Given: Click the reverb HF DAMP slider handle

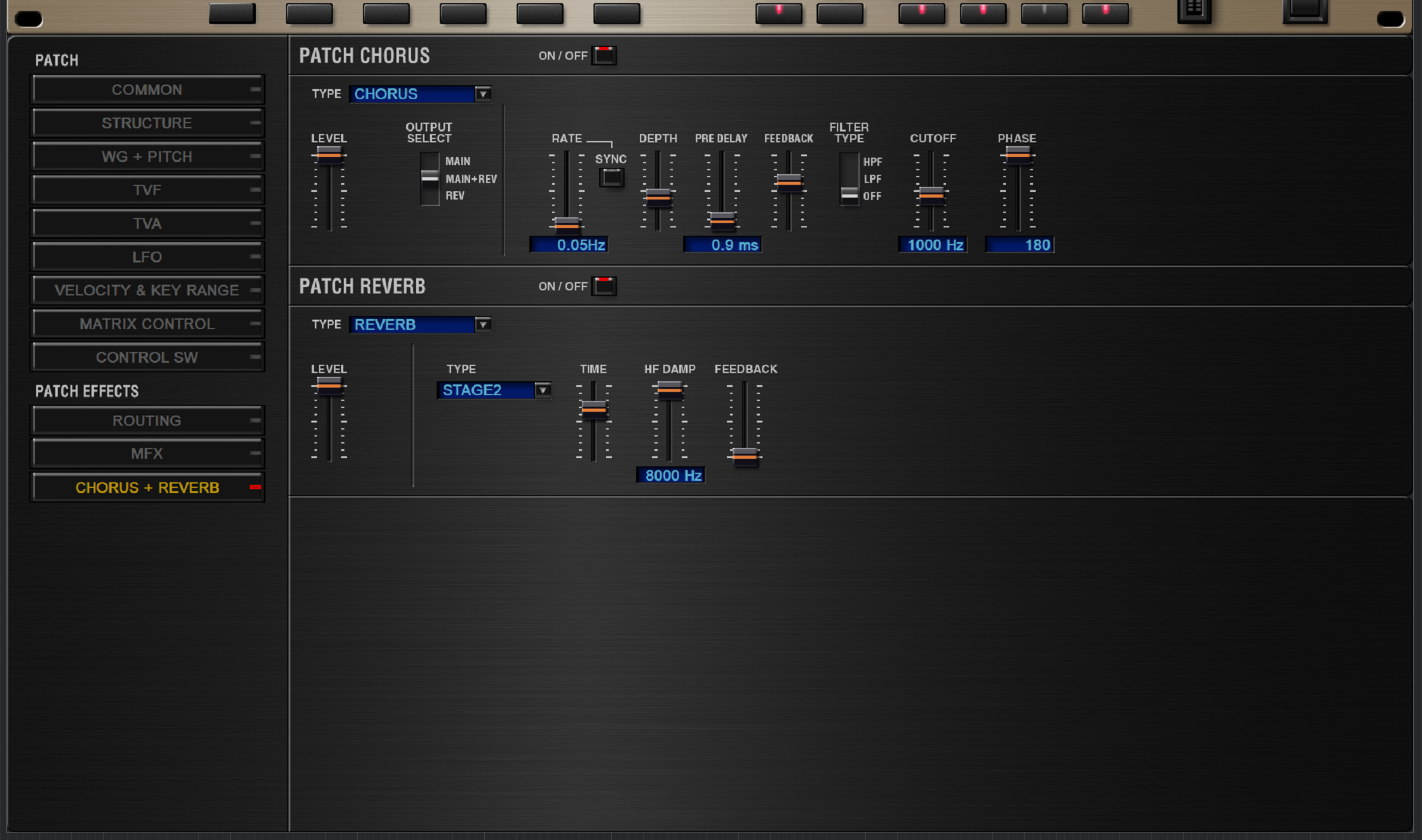Looking at the screenshot, I should pos(669,390).
